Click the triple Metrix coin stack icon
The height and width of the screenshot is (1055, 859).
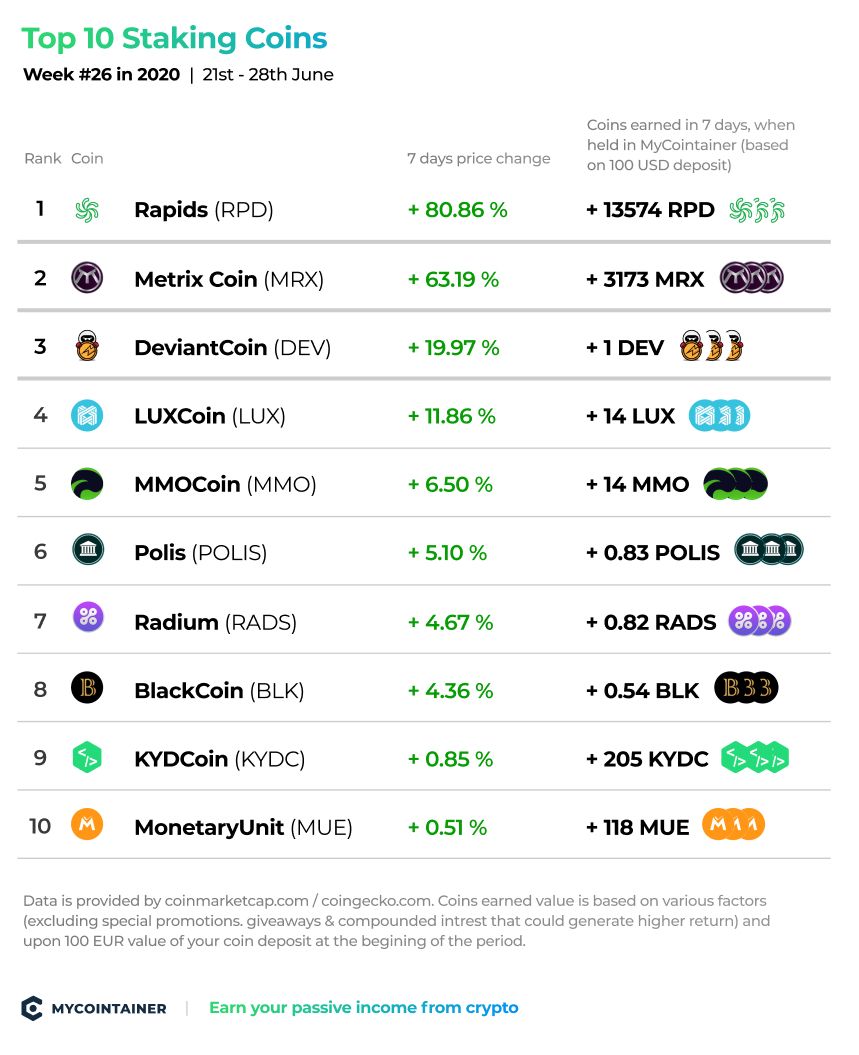751,277
